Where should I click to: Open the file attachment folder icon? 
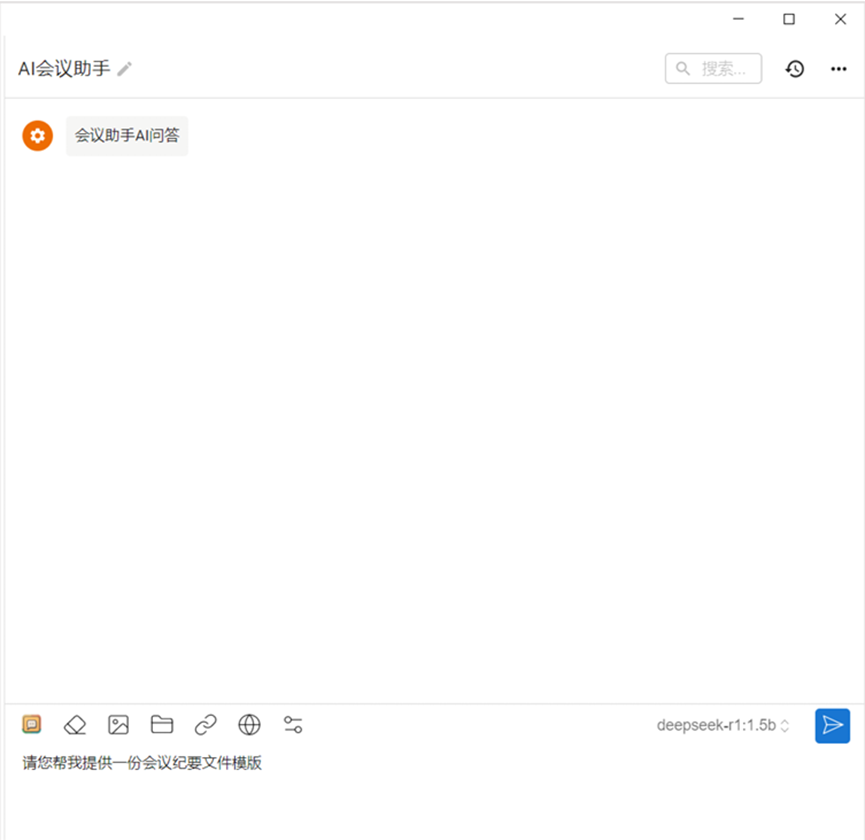click(162, 724)
